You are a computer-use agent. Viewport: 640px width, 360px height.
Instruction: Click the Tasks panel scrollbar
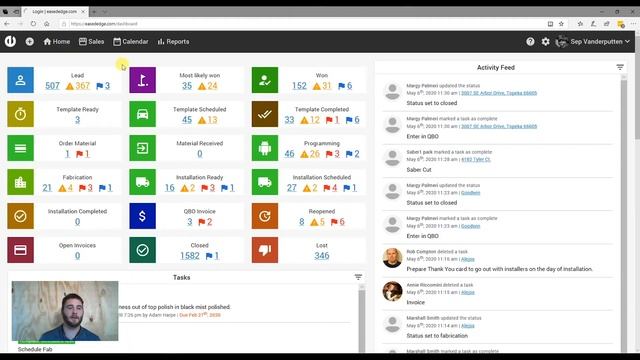tap(361, 318)
